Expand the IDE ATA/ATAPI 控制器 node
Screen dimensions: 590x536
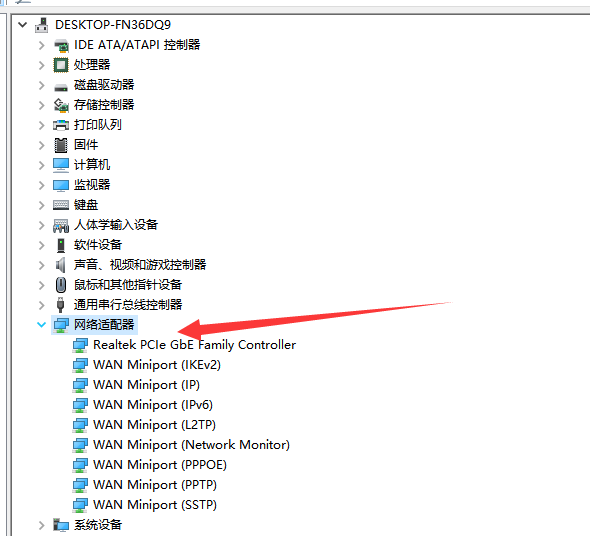coord(41,45)
